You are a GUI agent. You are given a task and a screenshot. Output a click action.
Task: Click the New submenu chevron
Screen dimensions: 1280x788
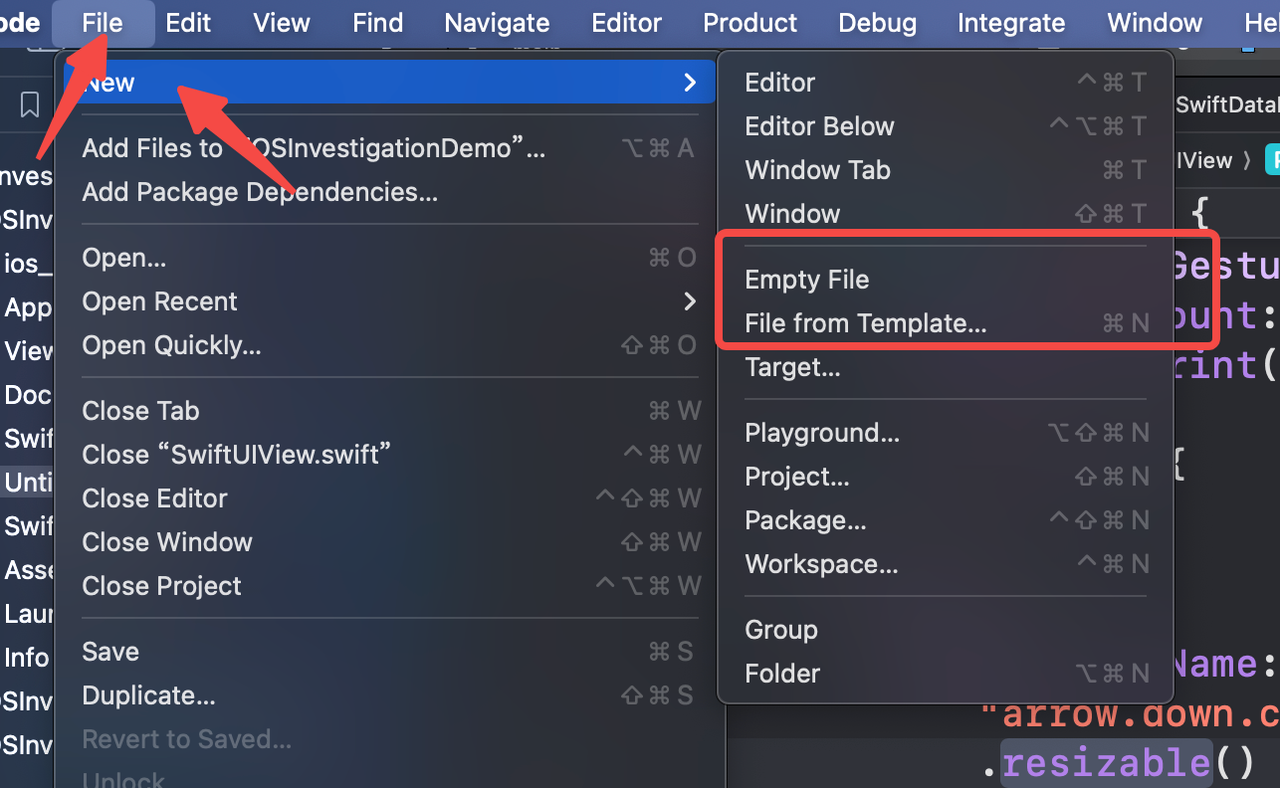689,82
